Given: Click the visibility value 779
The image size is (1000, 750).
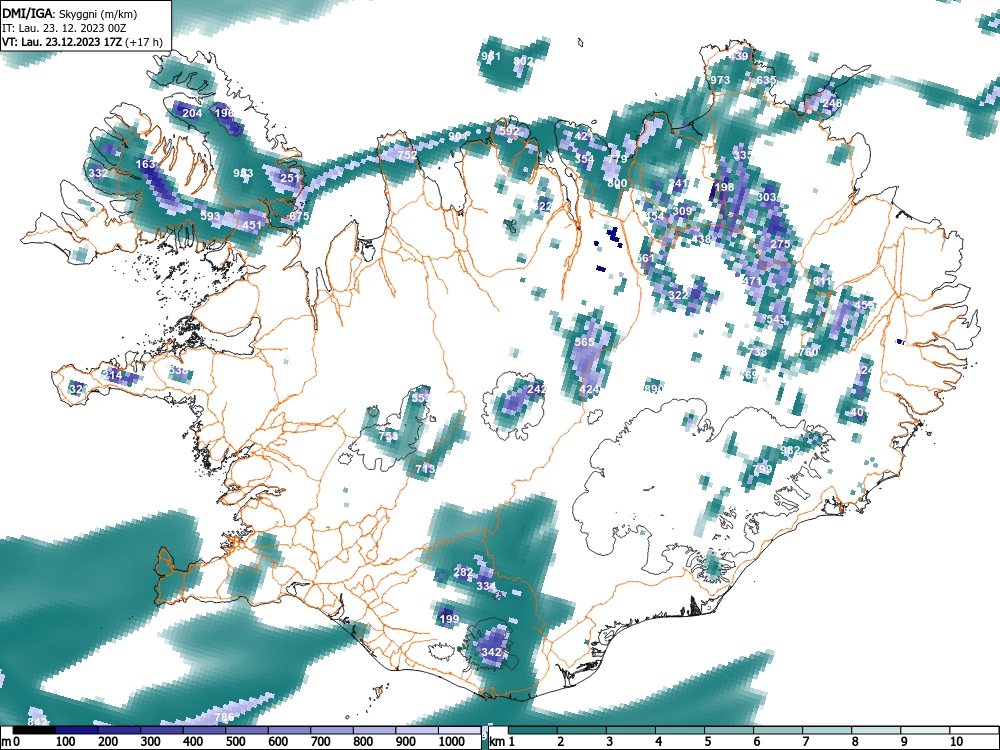Looking at the screenshot, I should 617,159.
